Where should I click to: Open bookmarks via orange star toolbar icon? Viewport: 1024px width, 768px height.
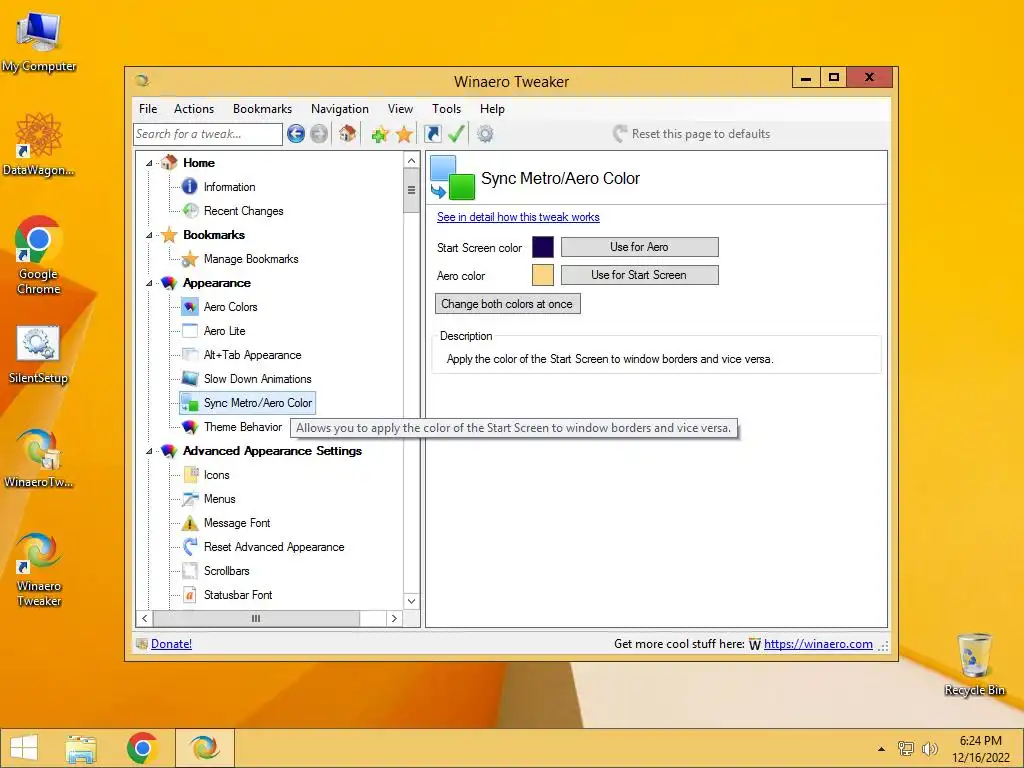pyautogui.click(x=404, y=135)
